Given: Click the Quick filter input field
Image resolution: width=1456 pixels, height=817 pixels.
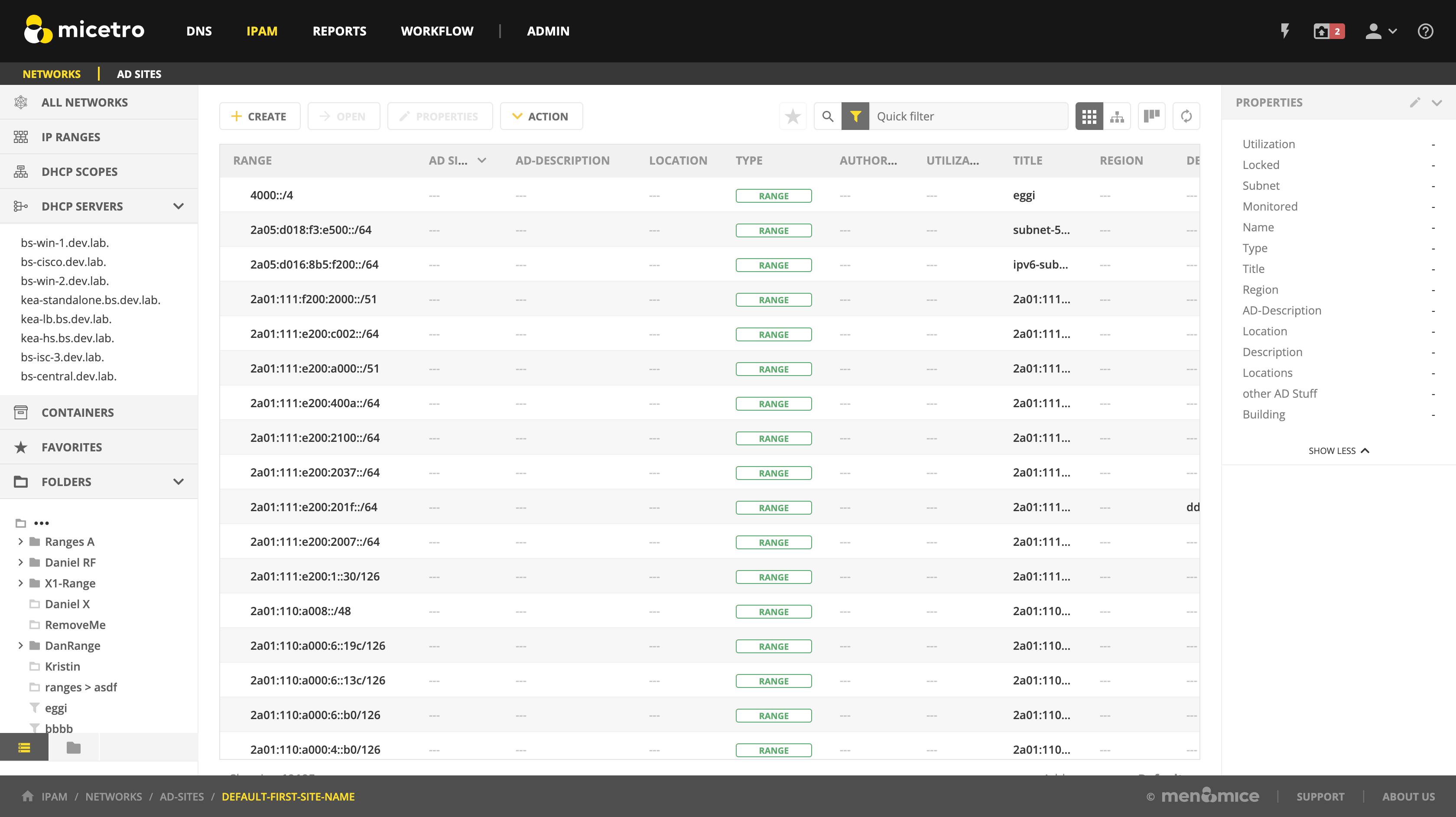Looking at the screenshot, I should [968, 117].
